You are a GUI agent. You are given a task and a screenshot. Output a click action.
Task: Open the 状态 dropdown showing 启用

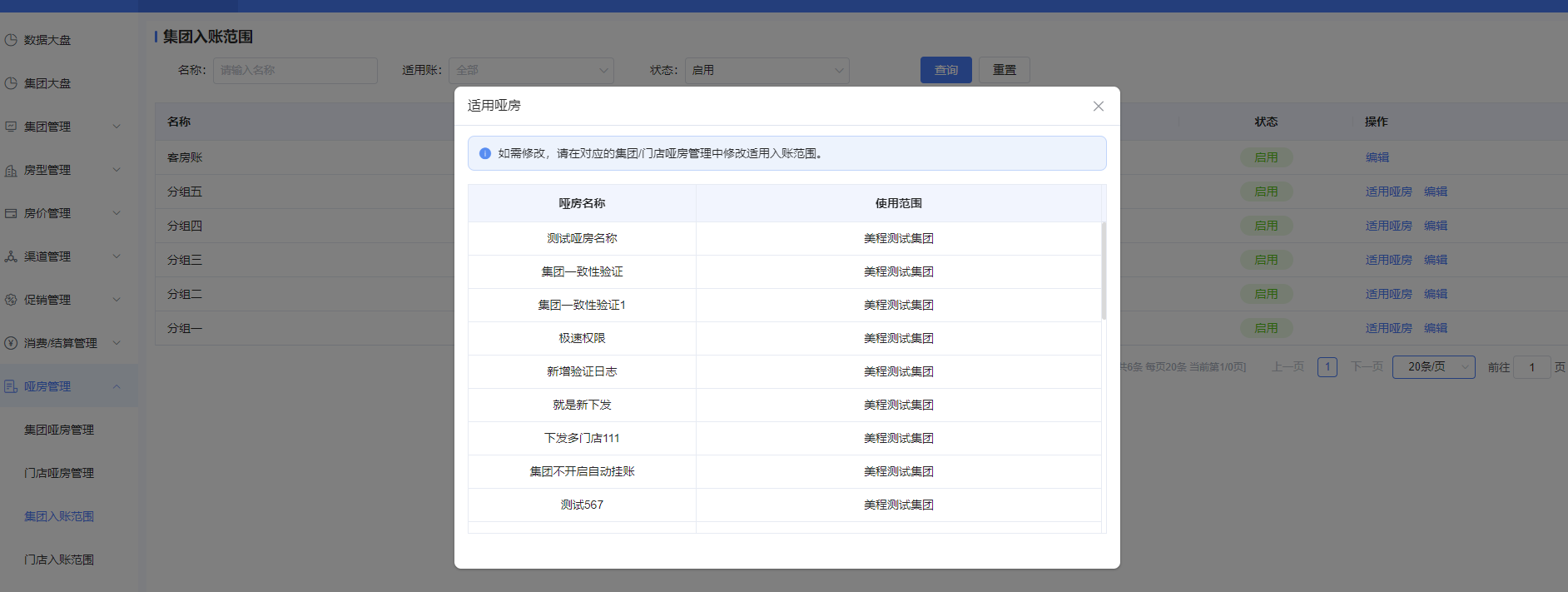point(767,70)
